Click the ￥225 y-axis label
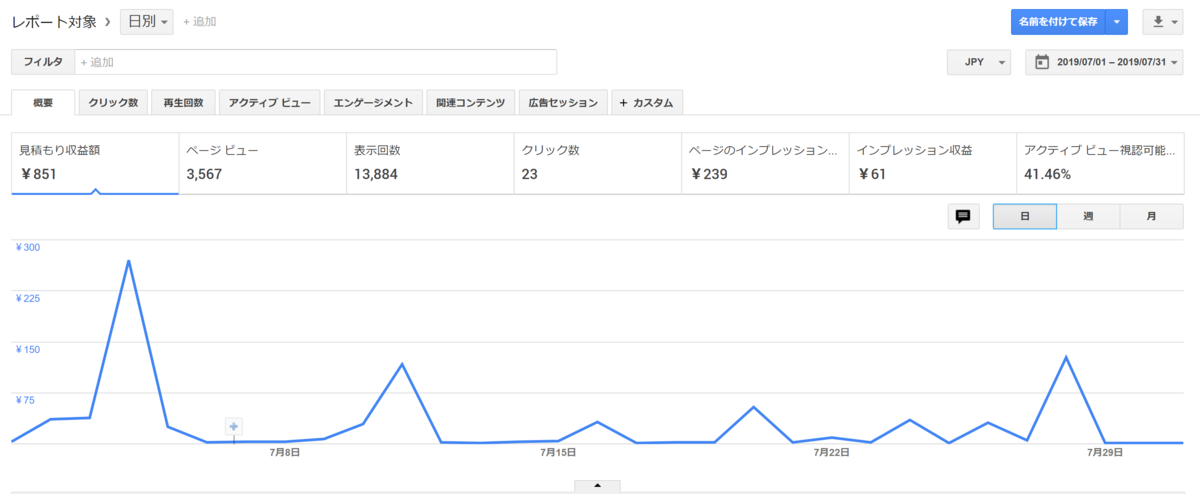The width and height of the screenshot is (1200, 494). tap(27, 298)
